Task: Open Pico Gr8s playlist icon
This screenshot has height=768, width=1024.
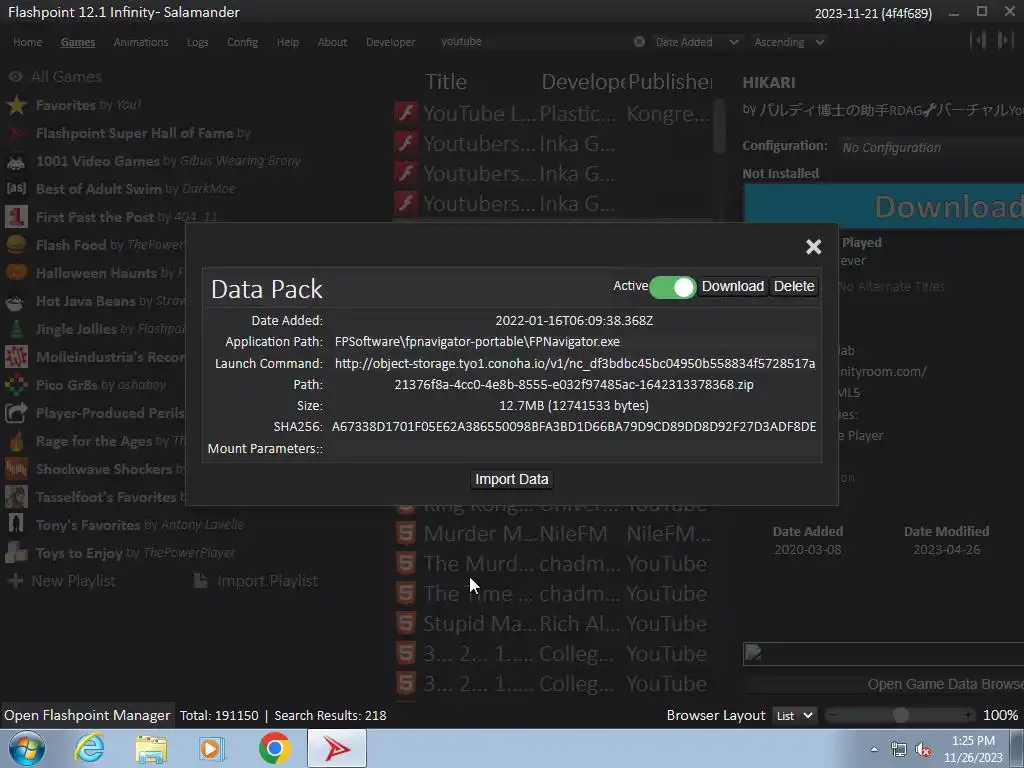Action: point(16,385)
